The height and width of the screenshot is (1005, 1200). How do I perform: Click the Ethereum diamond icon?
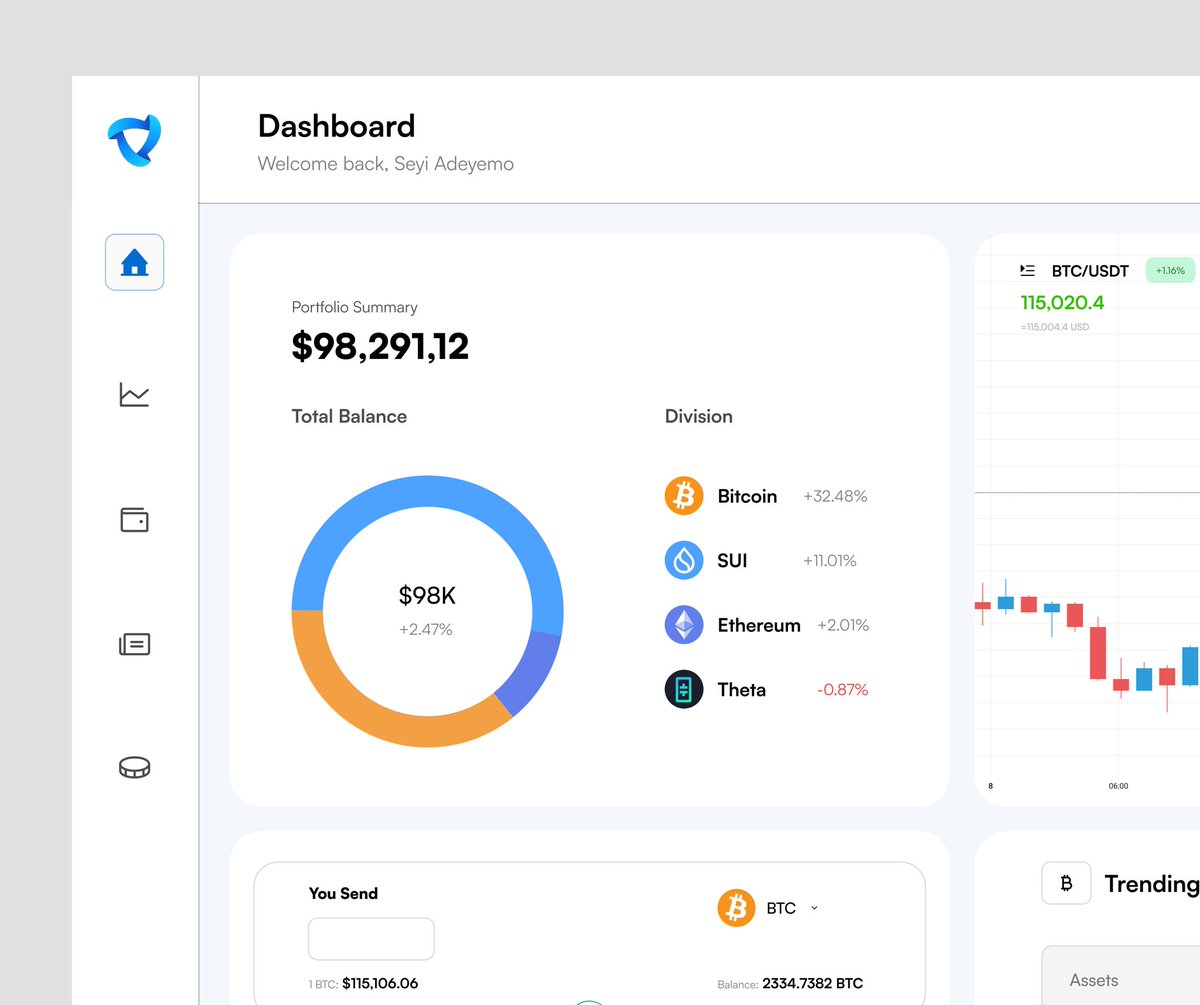(684, 625)
